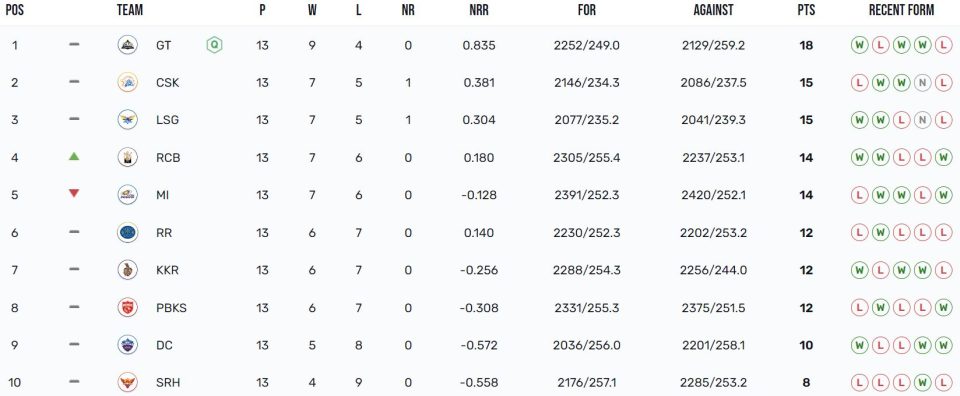Image resolution: width=960 pixels, height=396 pixels.
Task: Open the DC team name link
Action: (165, 345)
